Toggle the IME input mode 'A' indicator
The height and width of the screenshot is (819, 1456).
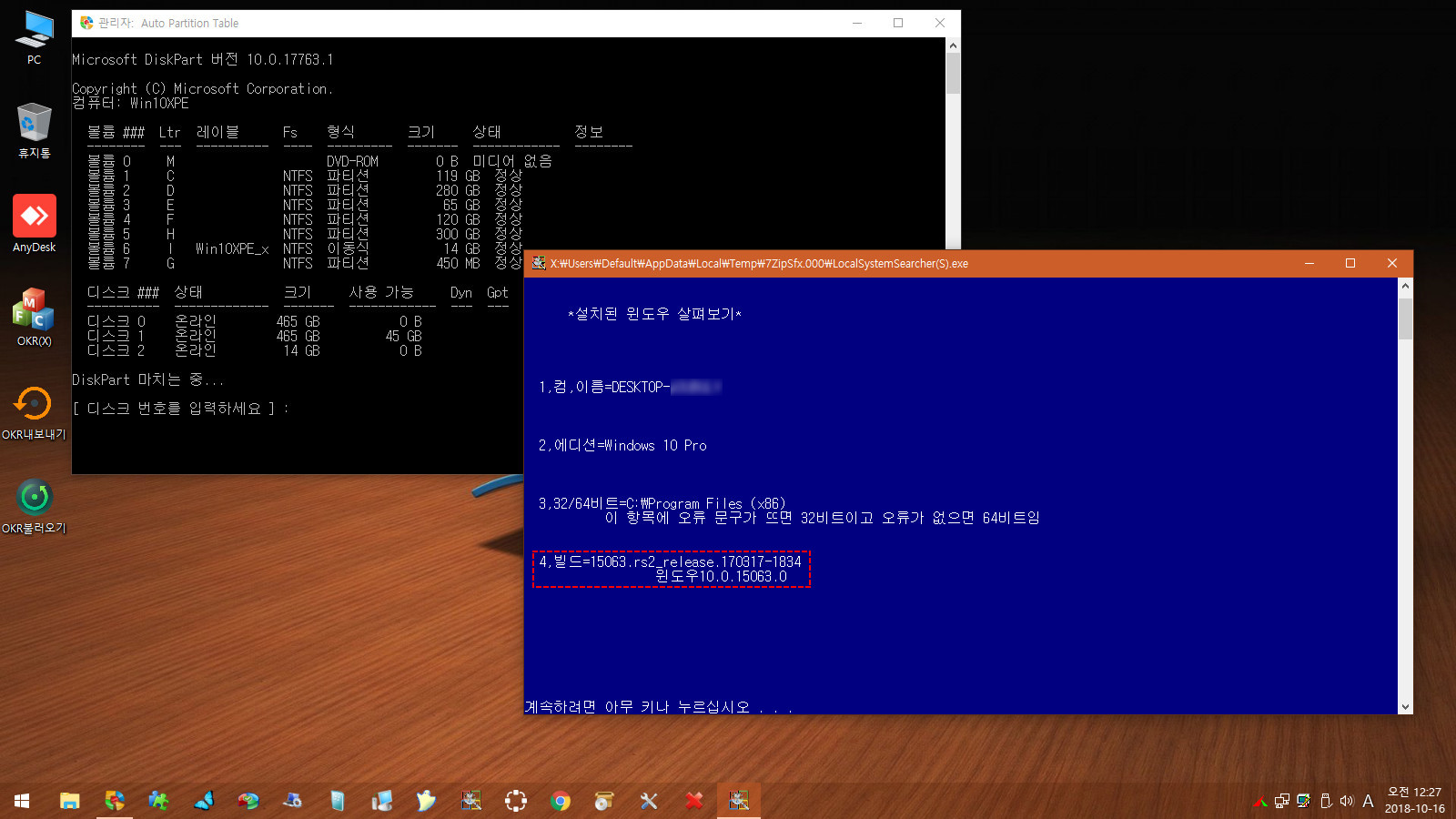coord(1368,802)
